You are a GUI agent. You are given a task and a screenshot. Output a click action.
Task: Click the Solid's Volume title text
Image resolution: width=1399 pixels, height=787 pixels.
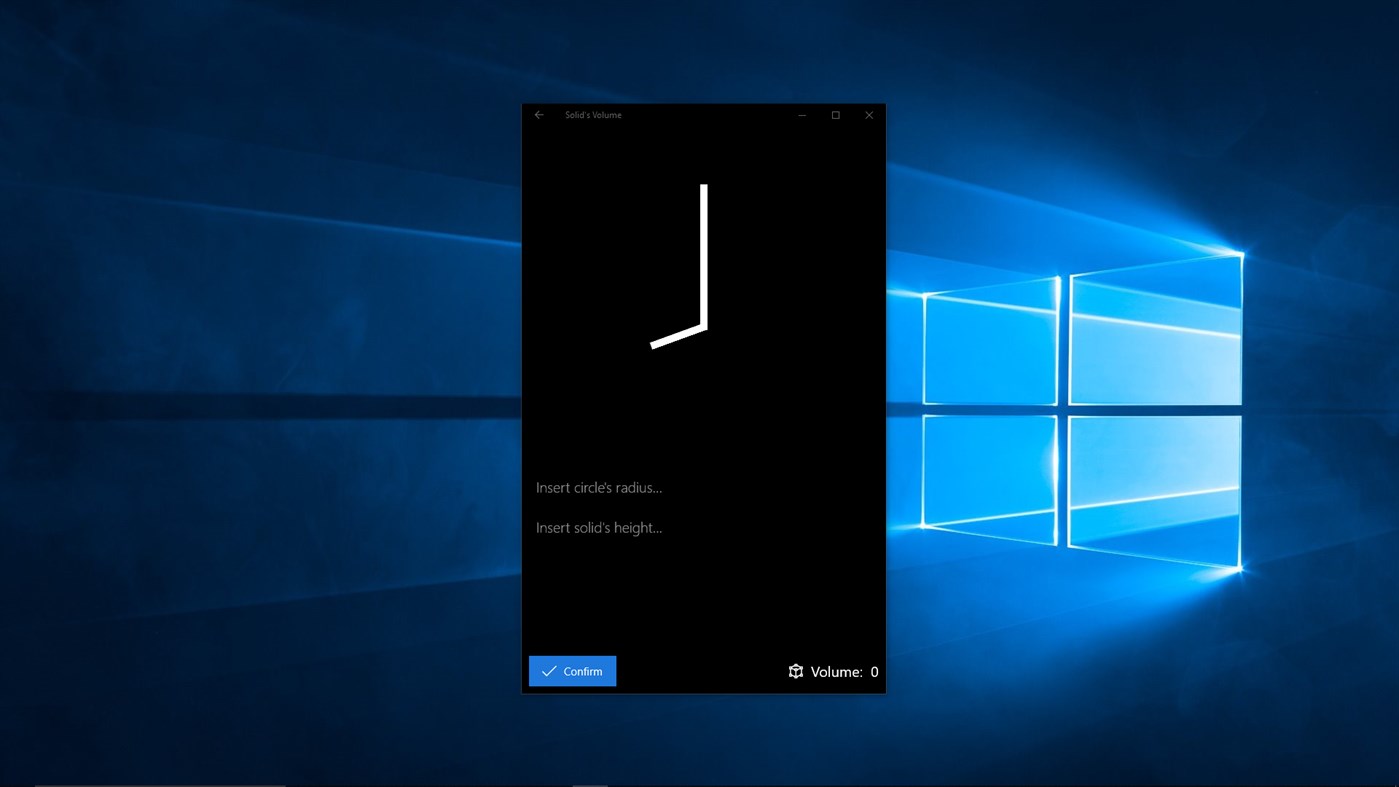coord(592,114)
